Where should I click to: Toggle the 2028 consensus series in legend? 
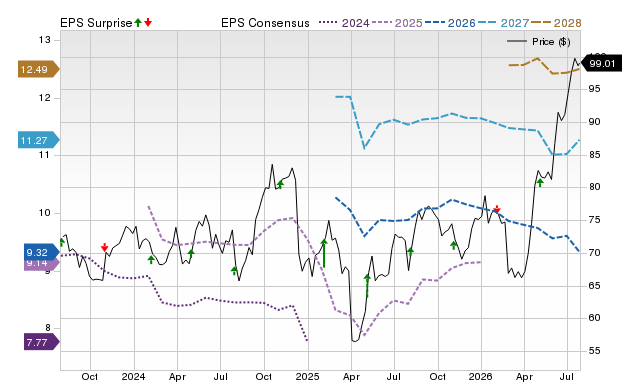pos(556,23)
